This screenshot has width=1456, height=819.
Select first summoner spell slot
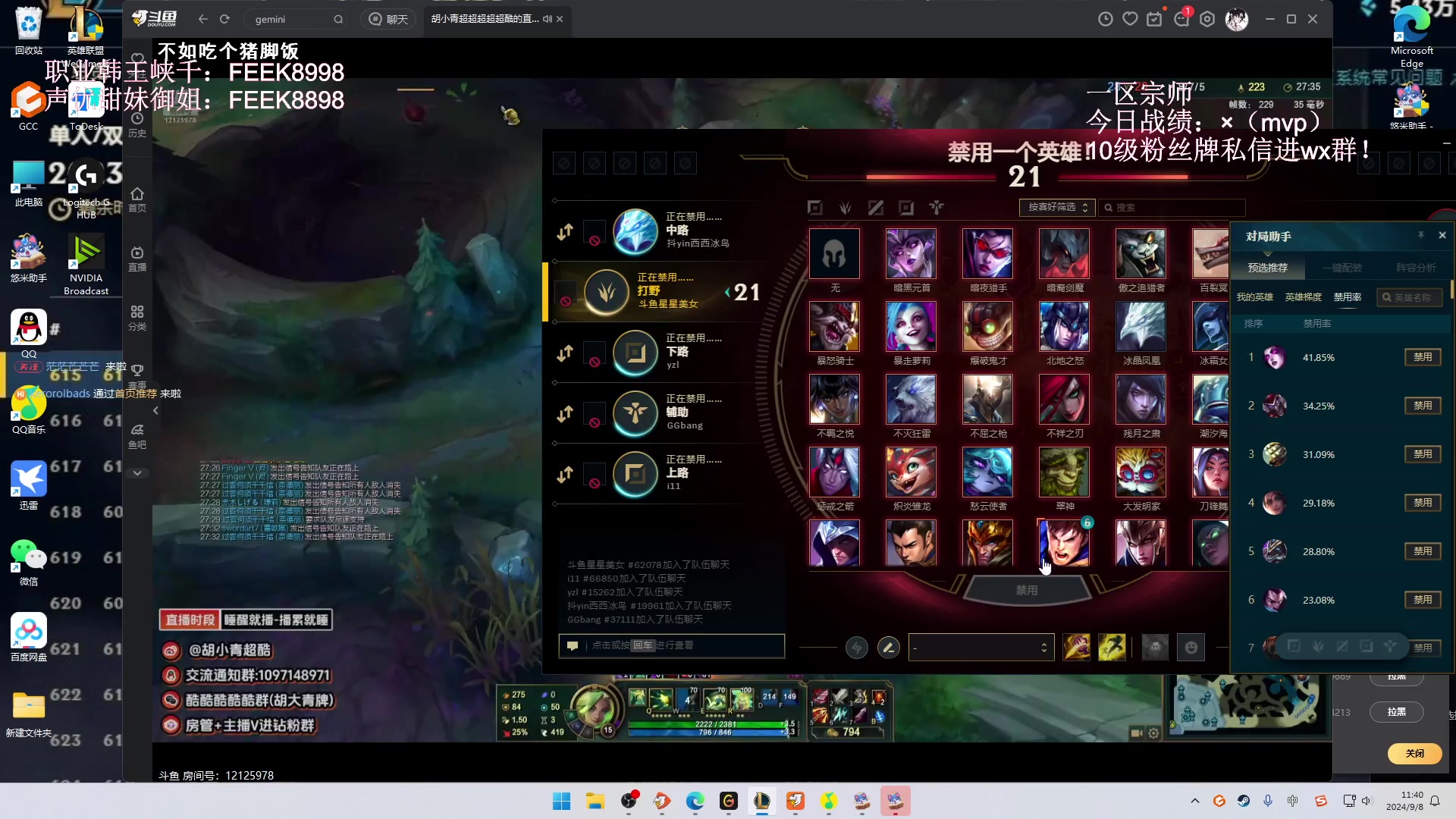point(1076,648)
